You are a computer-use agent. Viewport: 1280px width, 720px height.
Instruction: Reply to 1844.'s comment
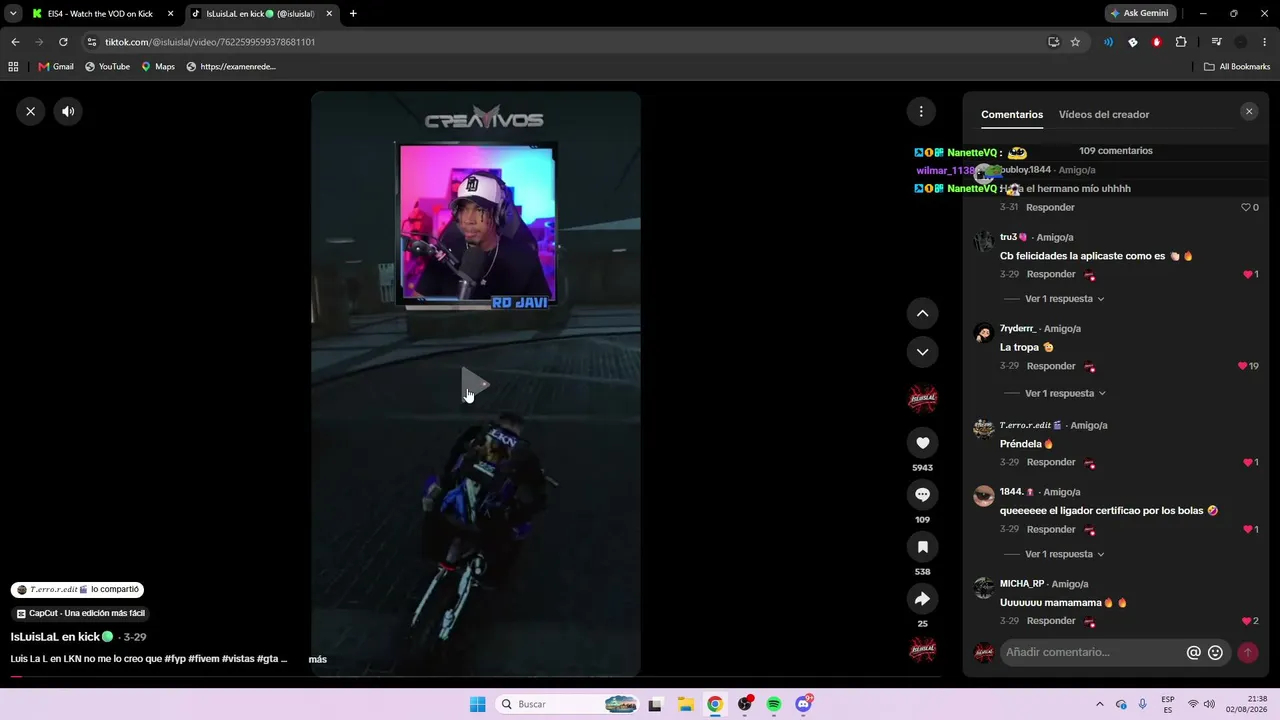coord(1051,529)
